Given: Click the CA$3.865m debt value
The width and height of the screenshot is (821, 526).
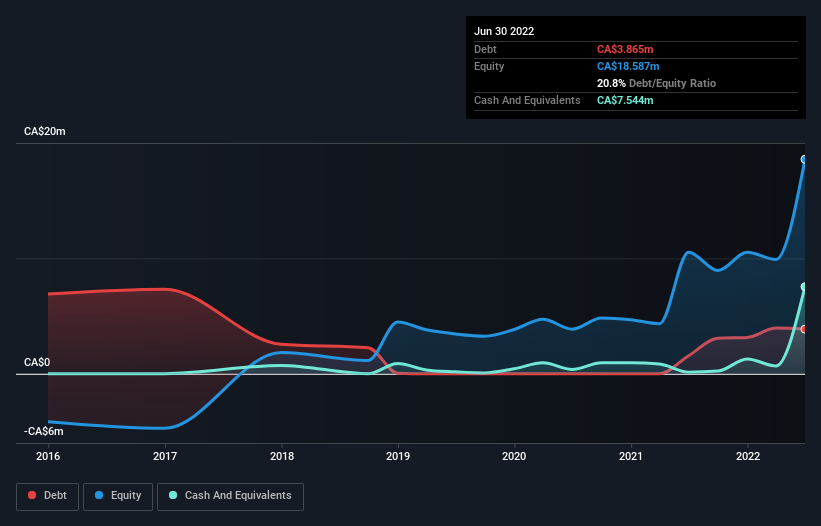Looking at the screenshot, I should coord(625,49).
